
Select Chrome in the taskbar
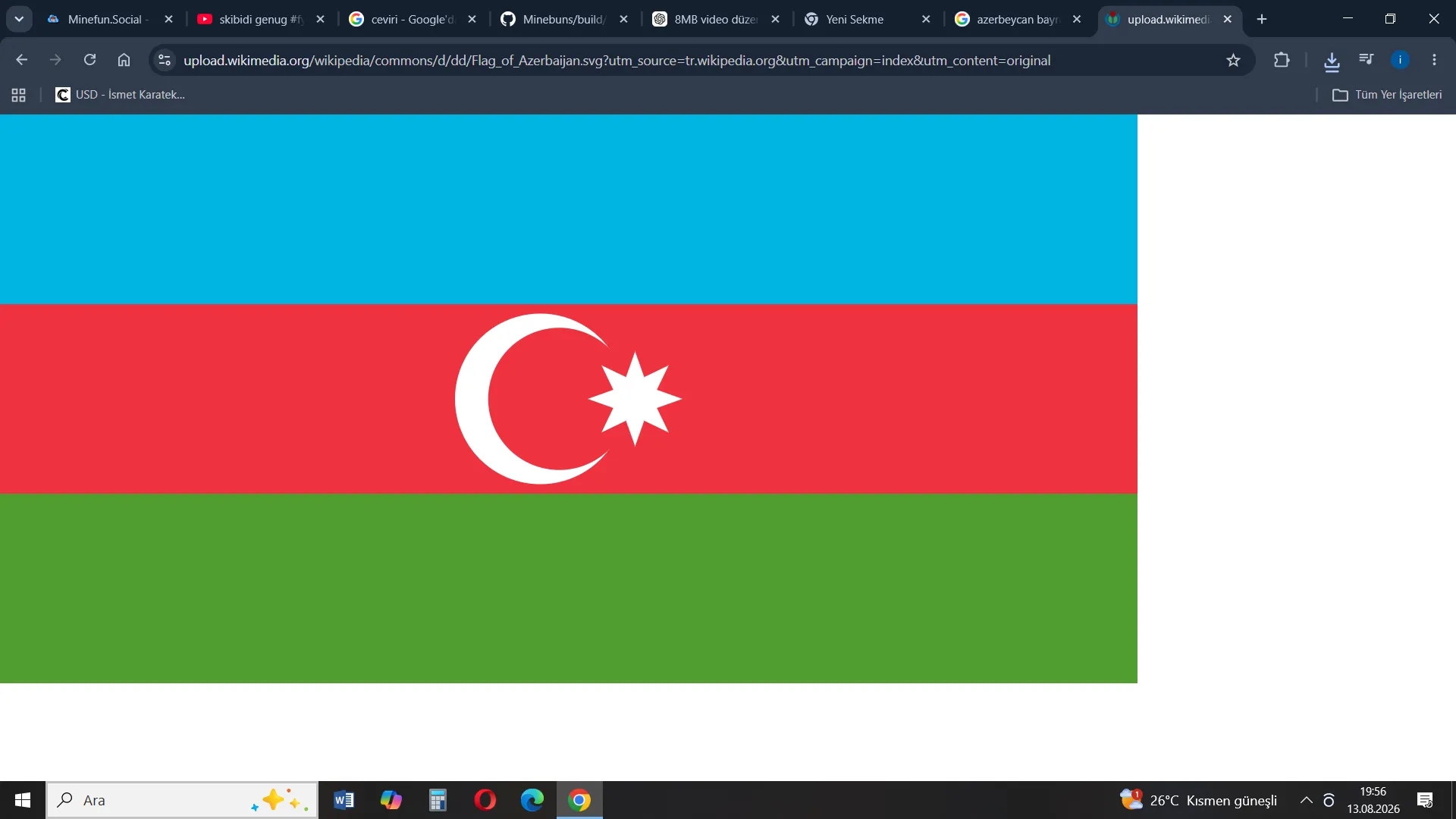click(x=579, y=800)
